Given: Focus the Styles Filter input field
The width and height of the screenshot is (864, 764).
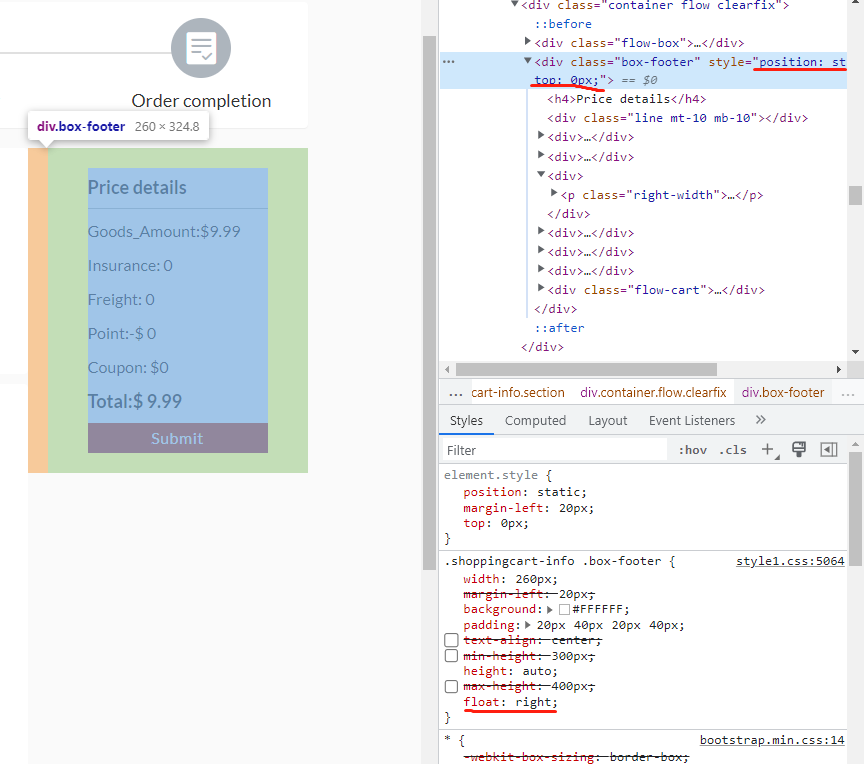Looking at the screenshot, I should coord(555,450).
